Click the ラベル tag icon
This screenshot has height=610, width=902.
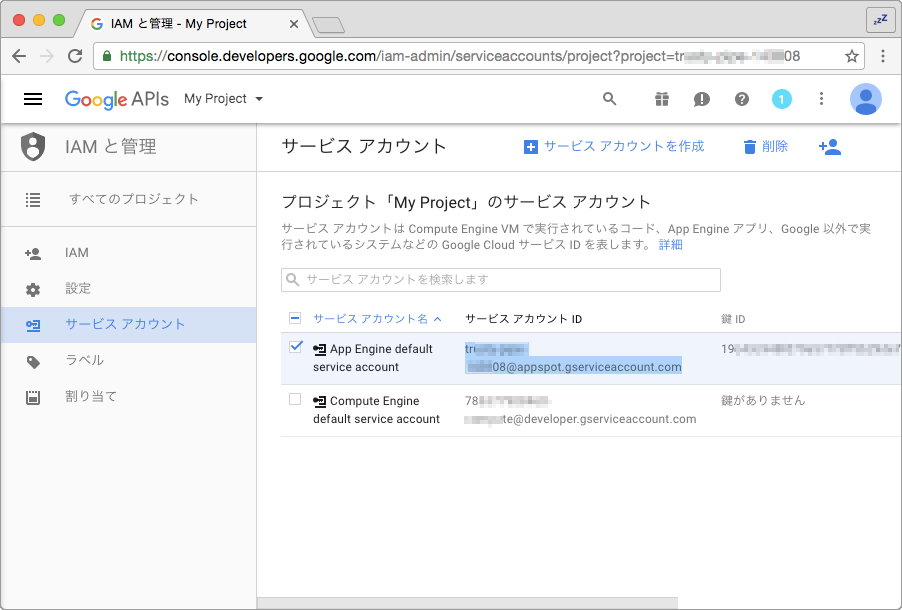[33, 361]
